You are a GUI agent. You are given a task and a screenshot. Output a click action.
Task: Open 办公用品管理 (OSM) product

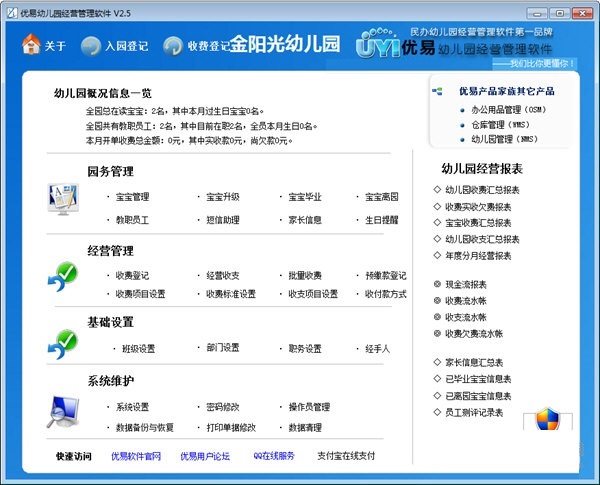tap(509, 110)
